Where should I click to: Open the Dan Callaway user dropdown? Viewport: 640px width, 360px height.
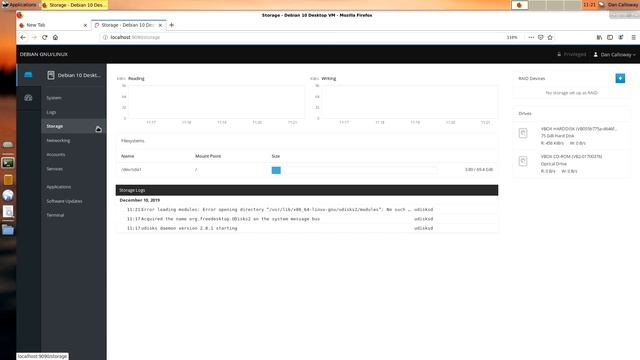[x=614, y=55]
